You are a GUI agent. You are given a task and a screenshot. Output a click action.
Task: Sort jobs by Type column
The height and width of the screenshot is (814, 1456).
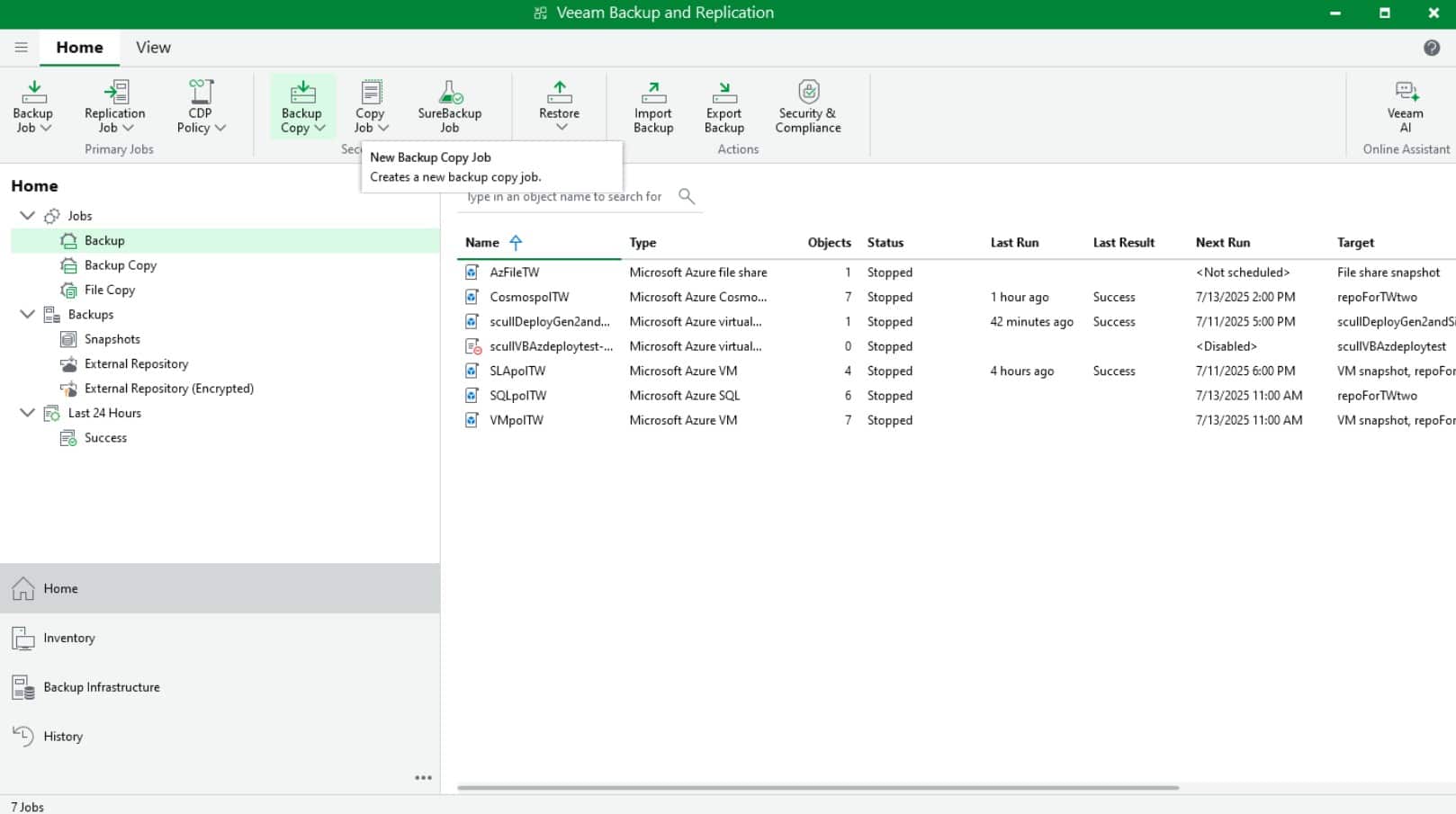(643, 243)
